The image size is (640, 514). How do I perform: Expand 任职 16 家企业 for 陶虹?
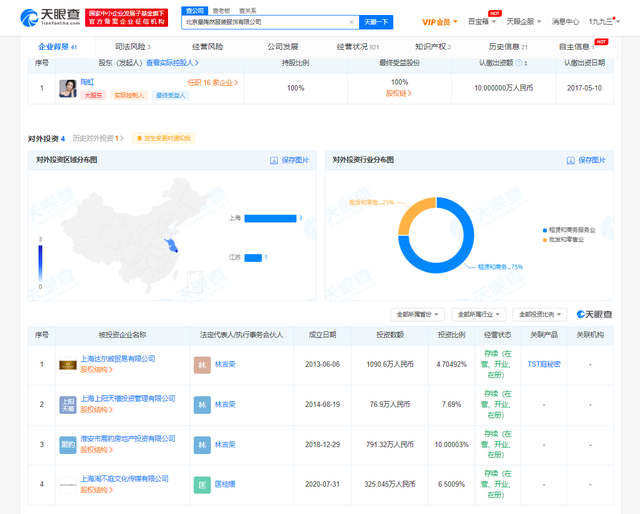tap(213, 83)
